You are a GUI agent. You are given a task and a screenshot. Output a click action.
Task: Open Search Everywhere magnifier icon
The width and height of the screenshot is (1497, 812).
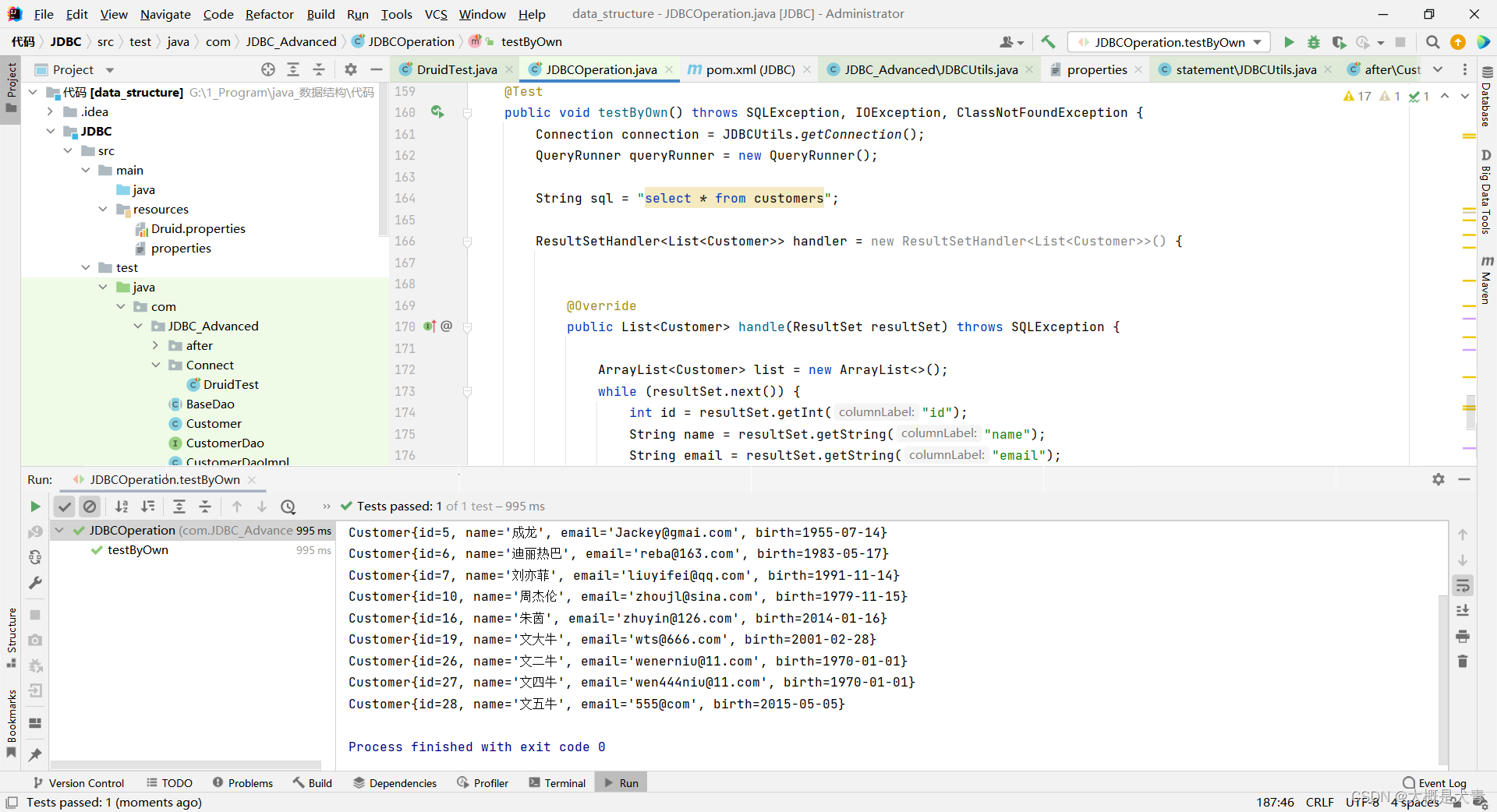[1432, 42]
